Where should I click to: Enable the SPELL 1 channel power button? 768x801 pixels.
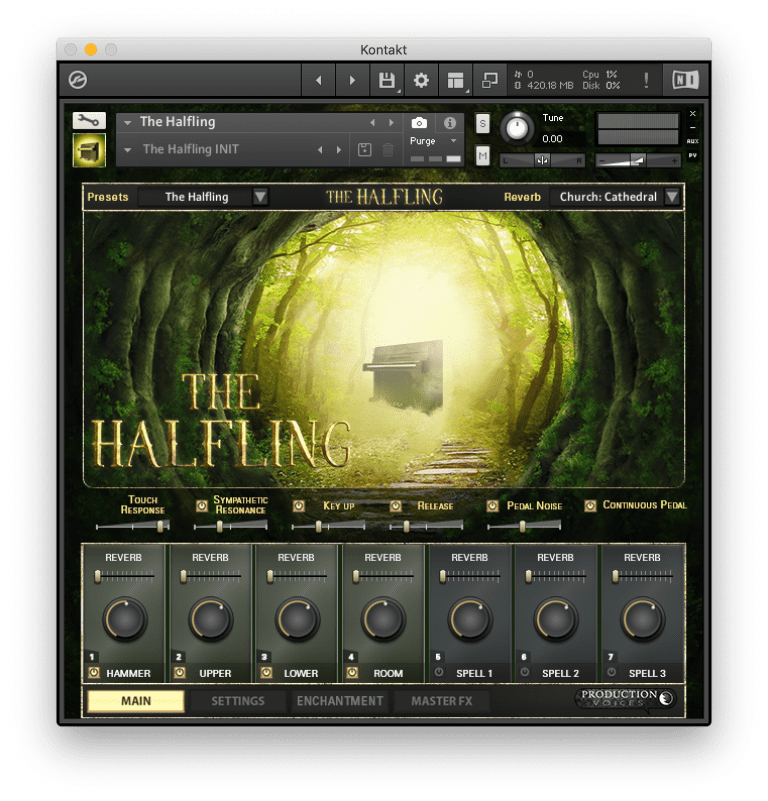coord(438,672)
